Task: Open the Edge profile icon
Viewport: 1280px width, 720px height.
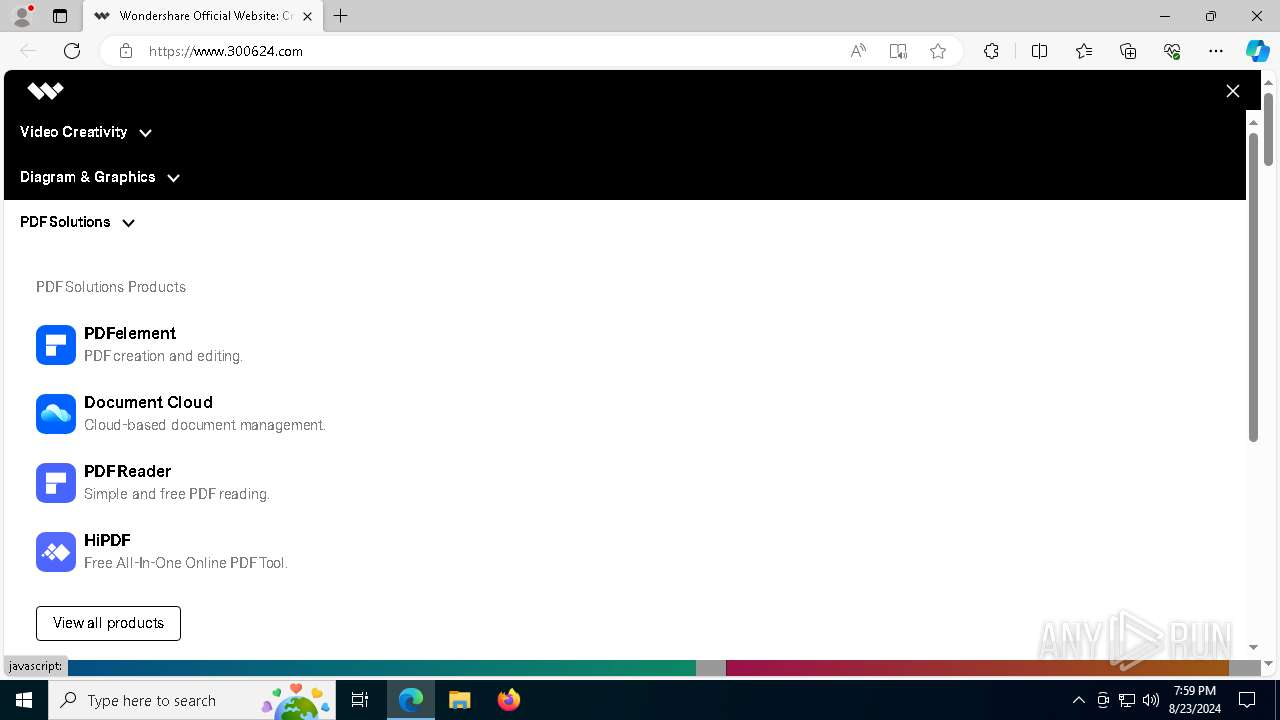Action: [x=22, y=16]
